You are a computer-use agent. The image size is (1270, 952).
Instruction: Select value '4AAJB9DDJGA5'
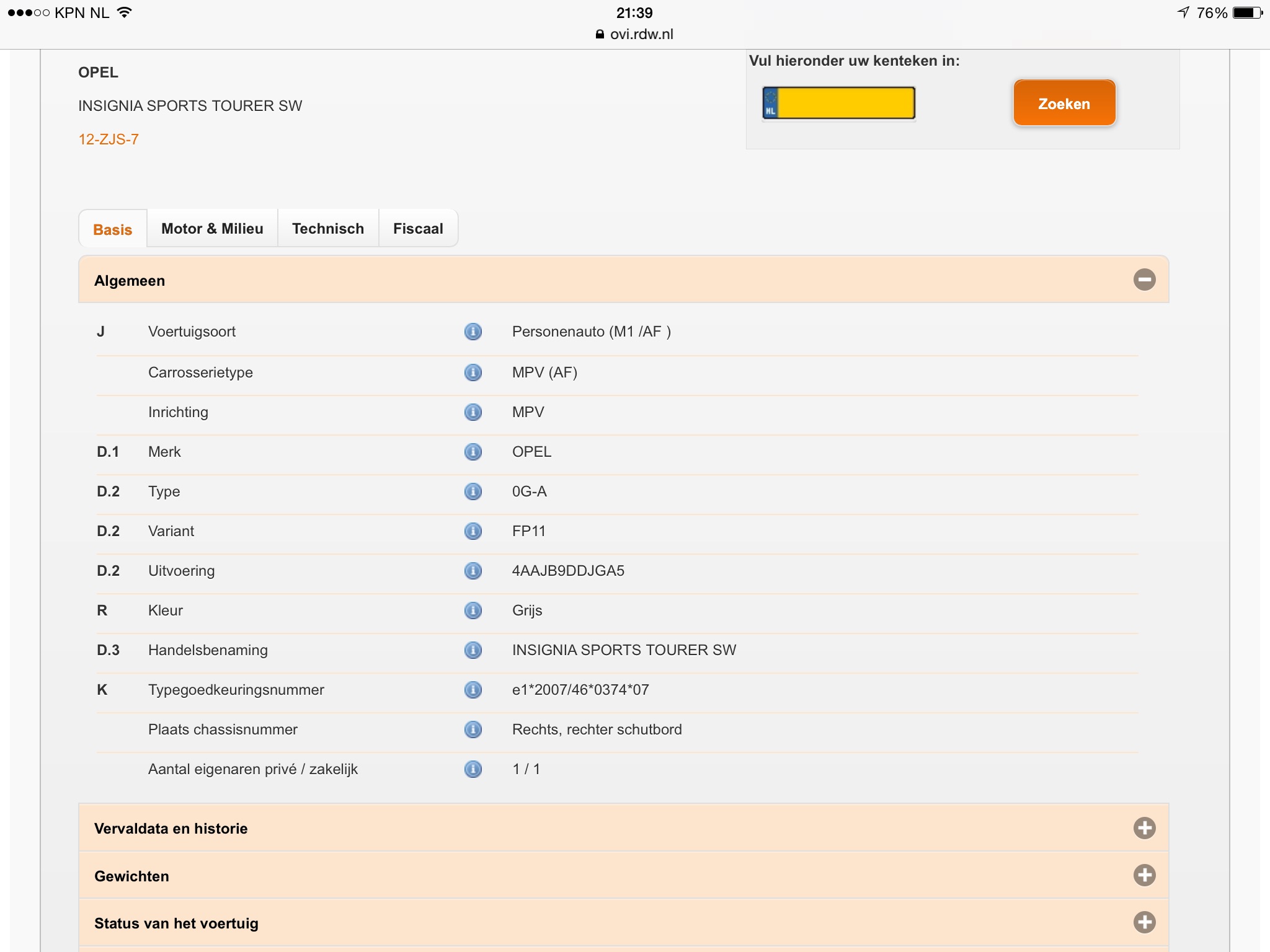pos(568,571)
